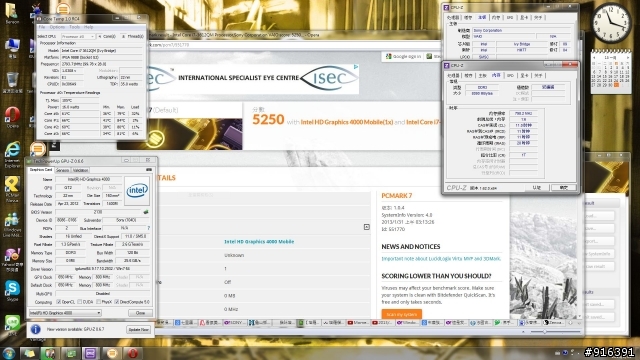Viewport: 640px width, 360px height.
Task: Click the Google sign in bookmark icon
Action: (x=389, y=56)
